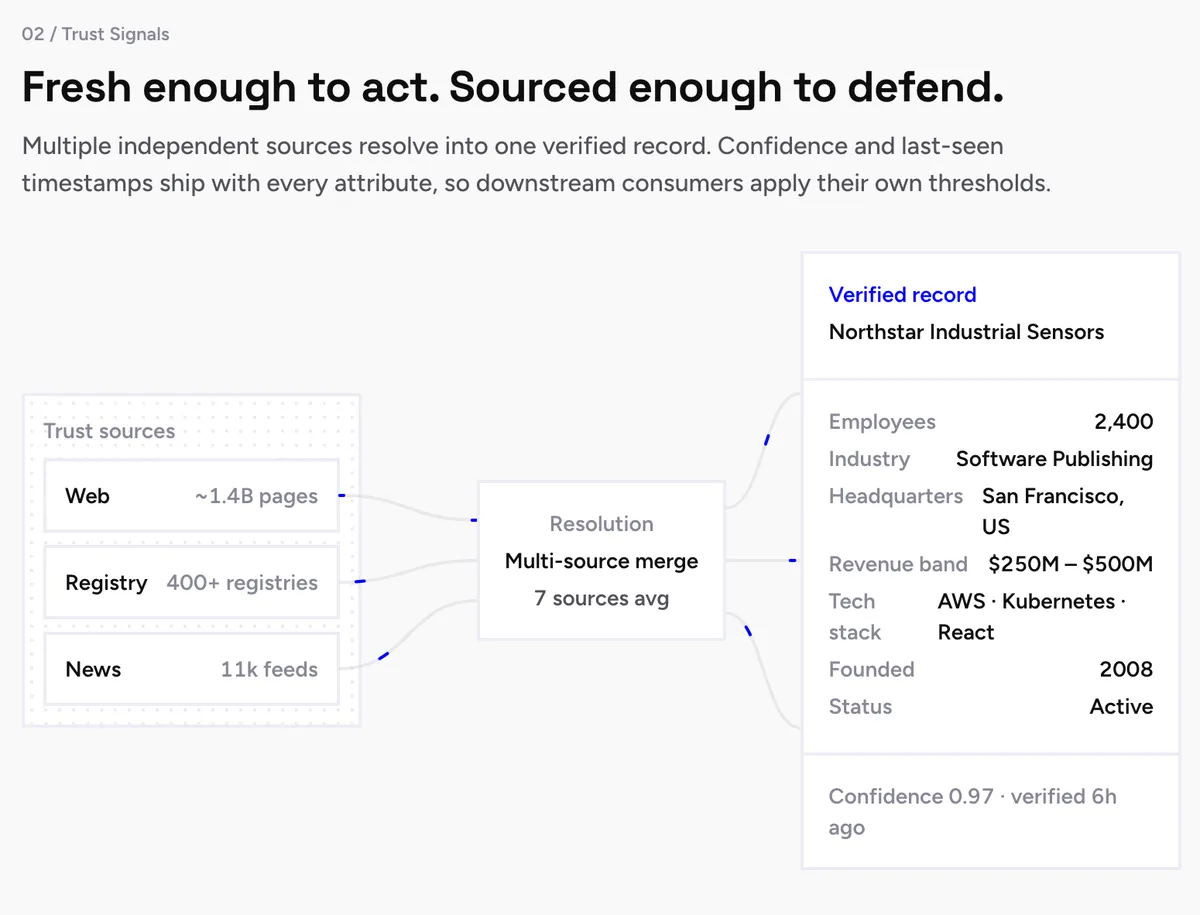This screenshot has width=1200, height=915.
Task: Click the "Revenue band" field label
Action: 898,564
